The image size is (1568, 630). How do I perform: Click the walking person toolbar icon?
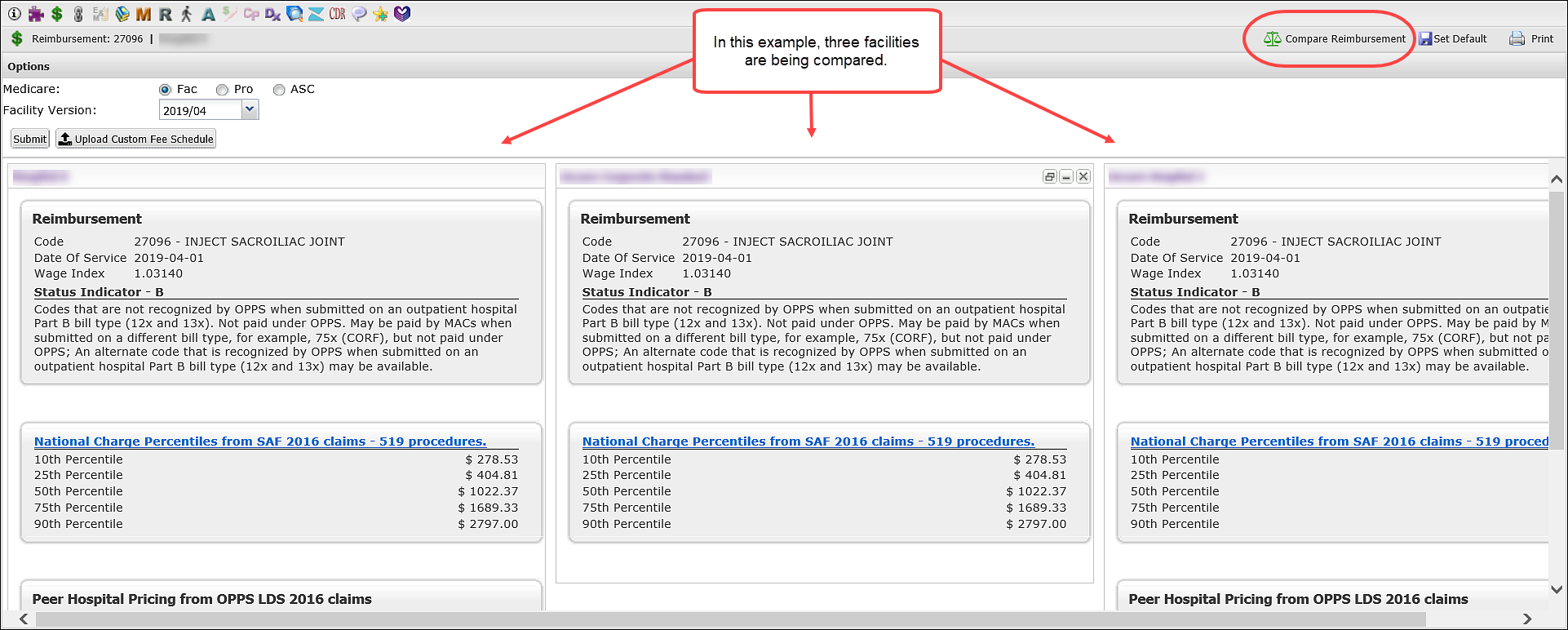coord(187,14)
